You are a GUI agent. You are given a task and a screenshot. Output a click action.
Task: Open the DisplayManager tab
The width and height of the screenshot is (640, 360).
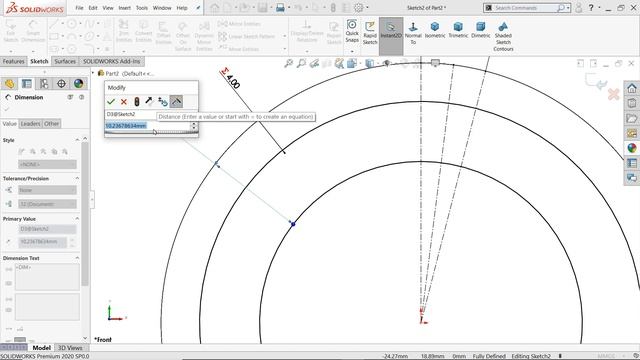coord(78,84)
